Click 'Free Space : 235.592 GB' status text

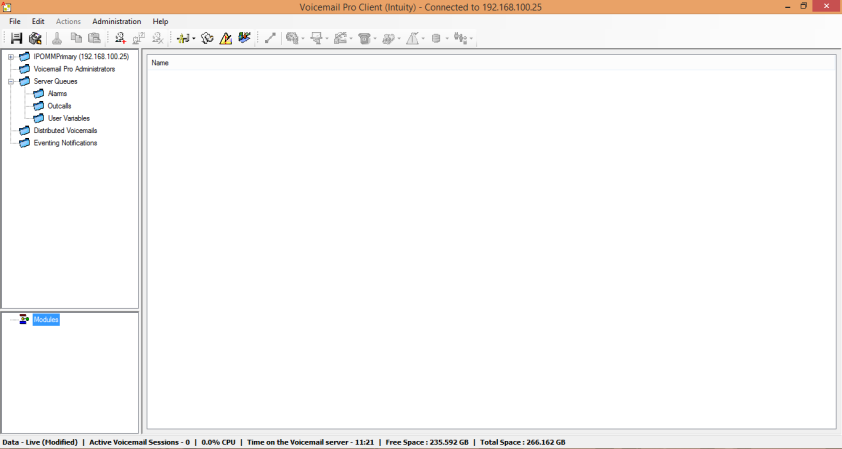[427, 443]
